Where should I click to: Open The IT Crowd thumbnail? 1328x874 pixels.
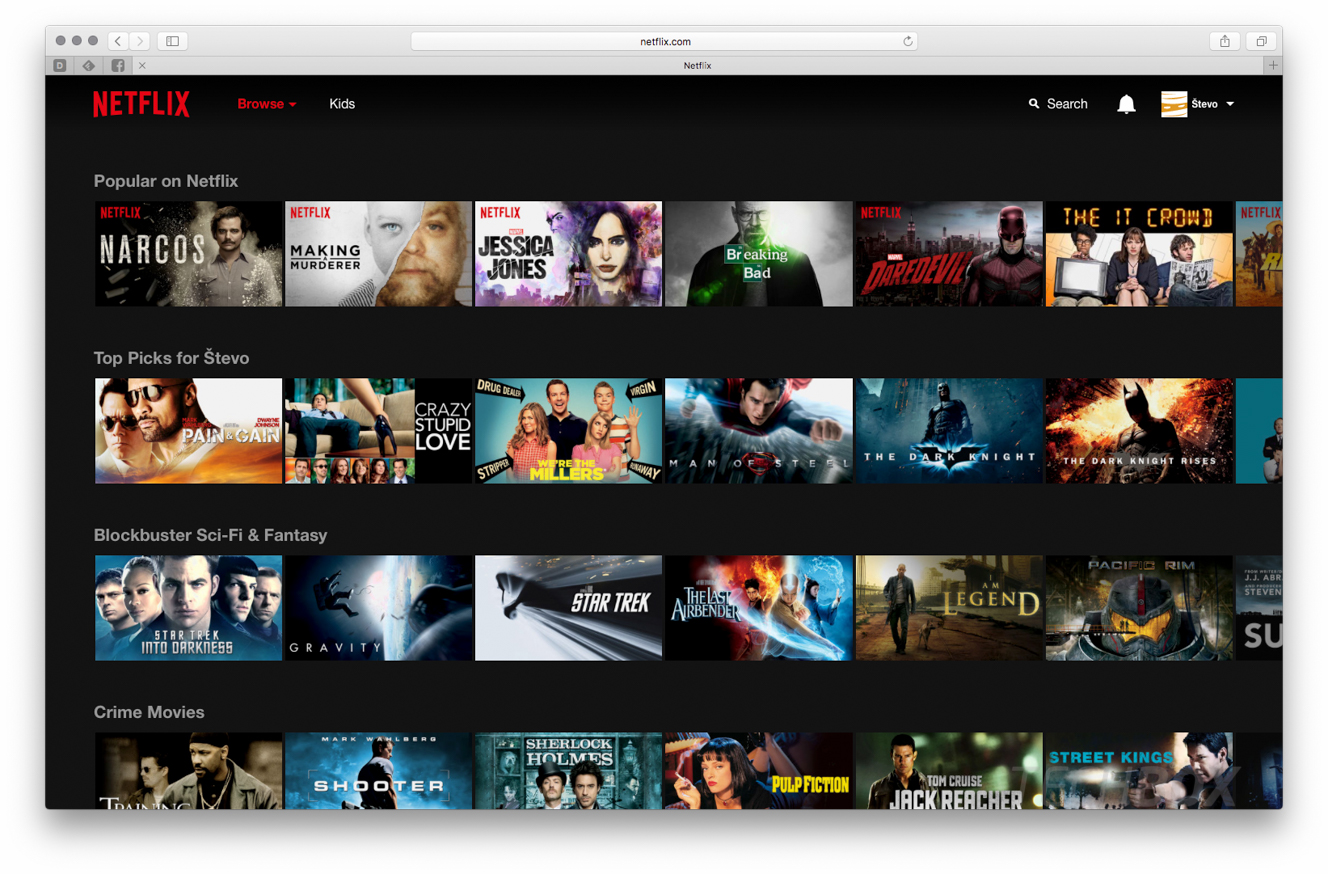pyautogui.click(x=1139, y=254)
